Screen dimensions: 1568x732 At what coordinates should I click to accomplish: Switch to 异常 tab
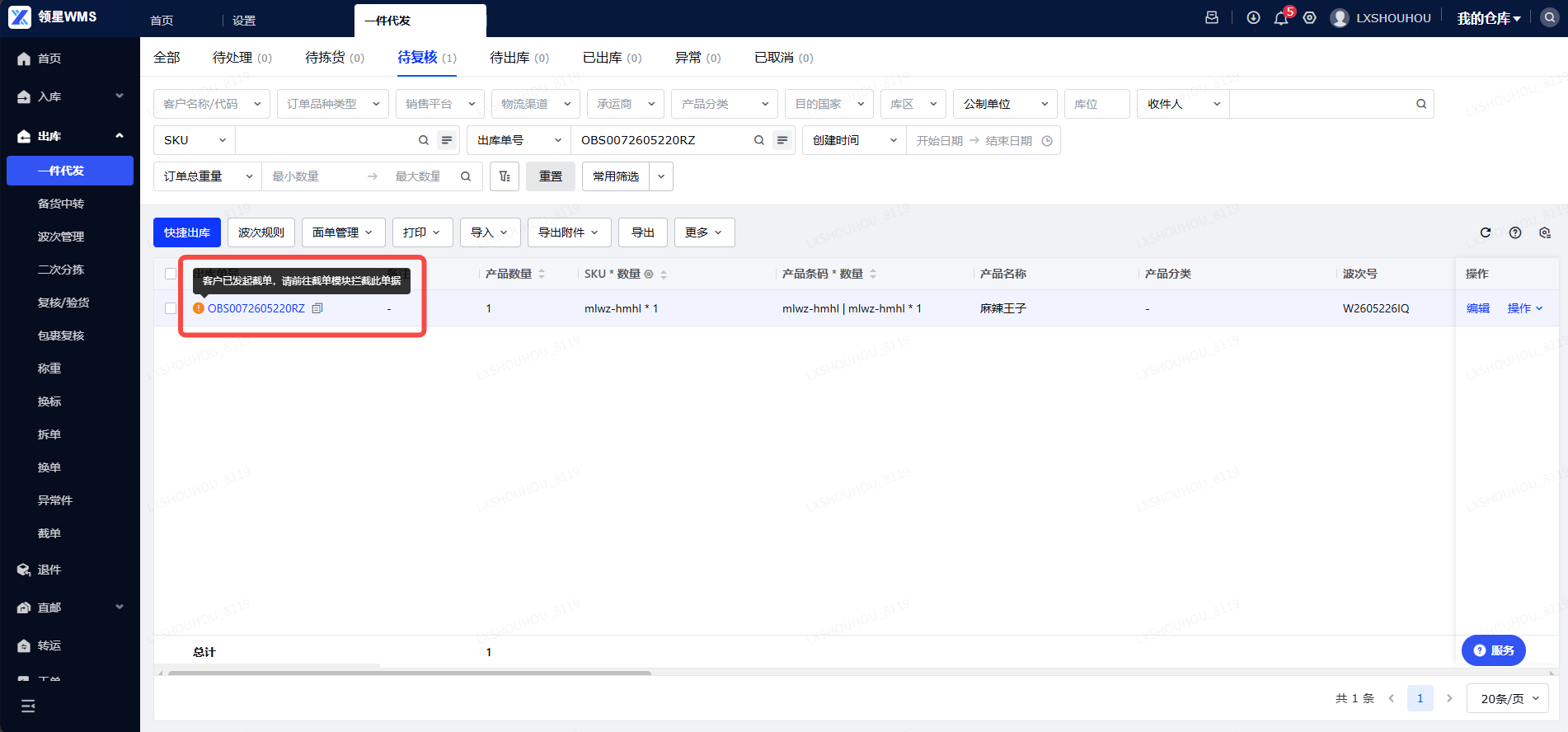697,58
